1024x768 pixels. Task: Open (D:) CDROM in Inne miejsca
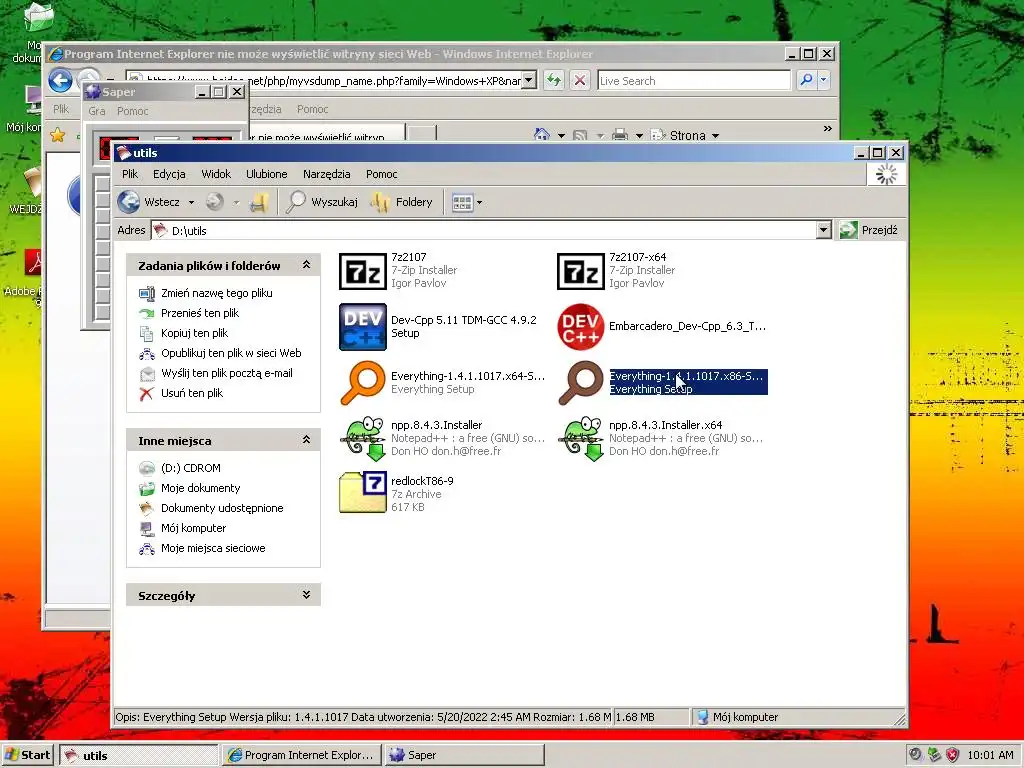pyautogui.click(x=191, y=468)
